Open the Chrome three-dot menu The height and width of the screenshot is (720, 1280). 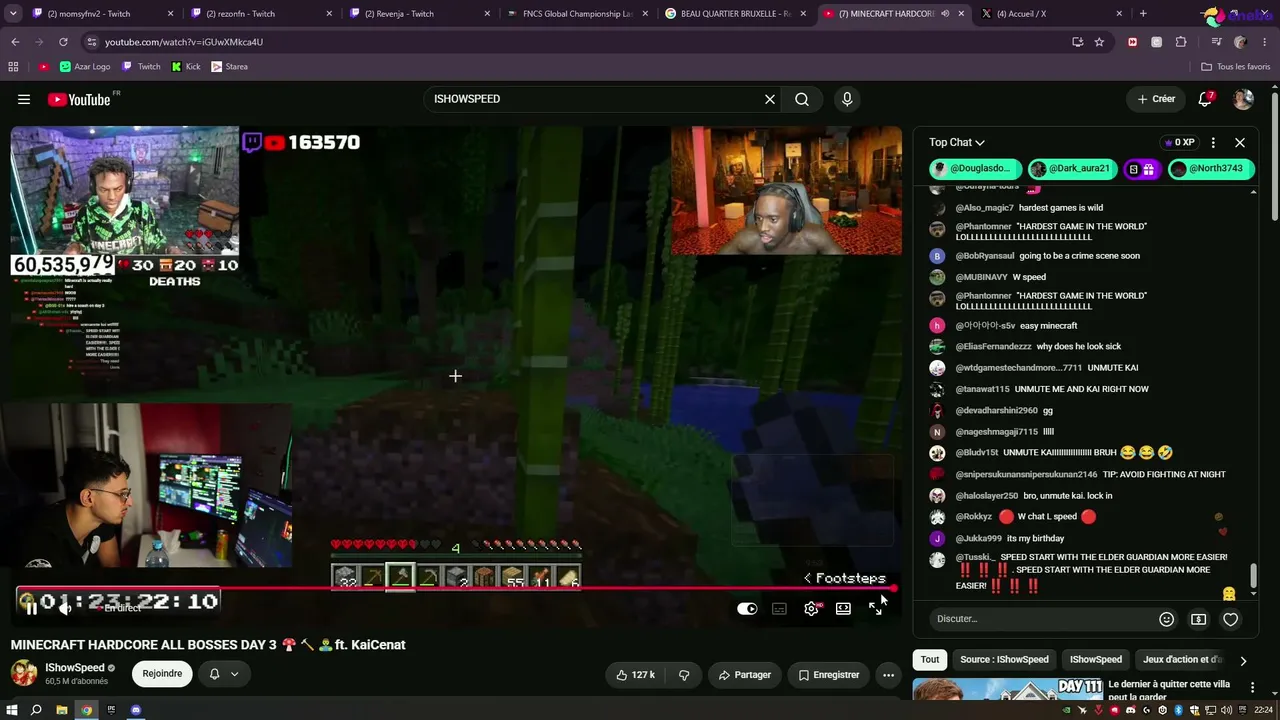pyautogui.click(x=1264, y=42)
